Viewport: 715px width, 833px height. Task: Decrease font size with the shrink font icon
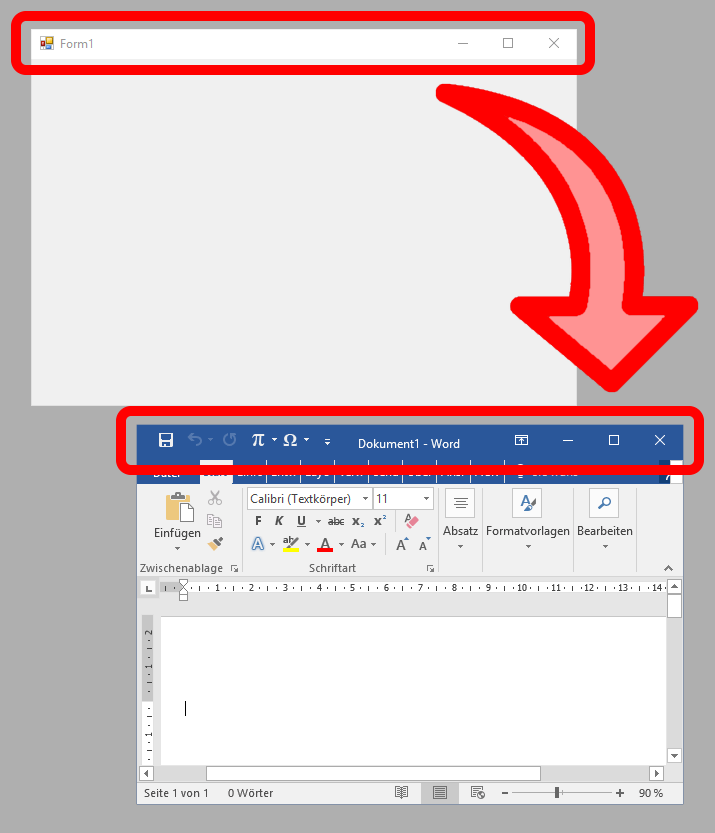pyautogui.click(x=424, y=544)
